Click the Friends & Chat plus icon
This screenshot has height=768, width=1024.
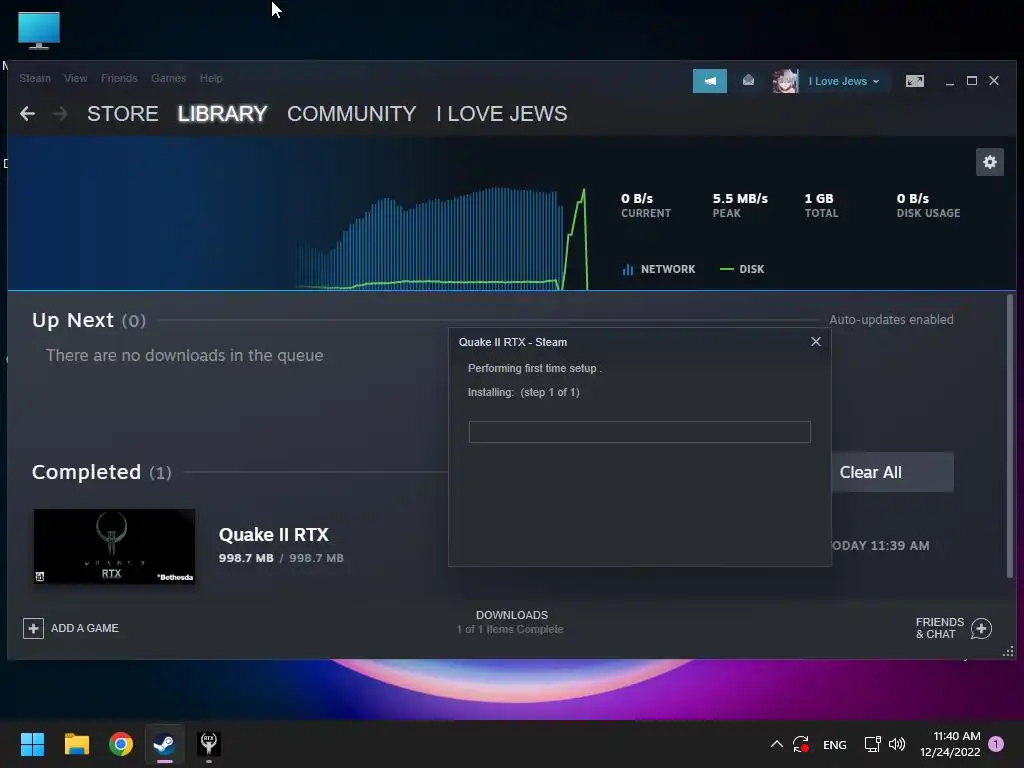[981, 629]
